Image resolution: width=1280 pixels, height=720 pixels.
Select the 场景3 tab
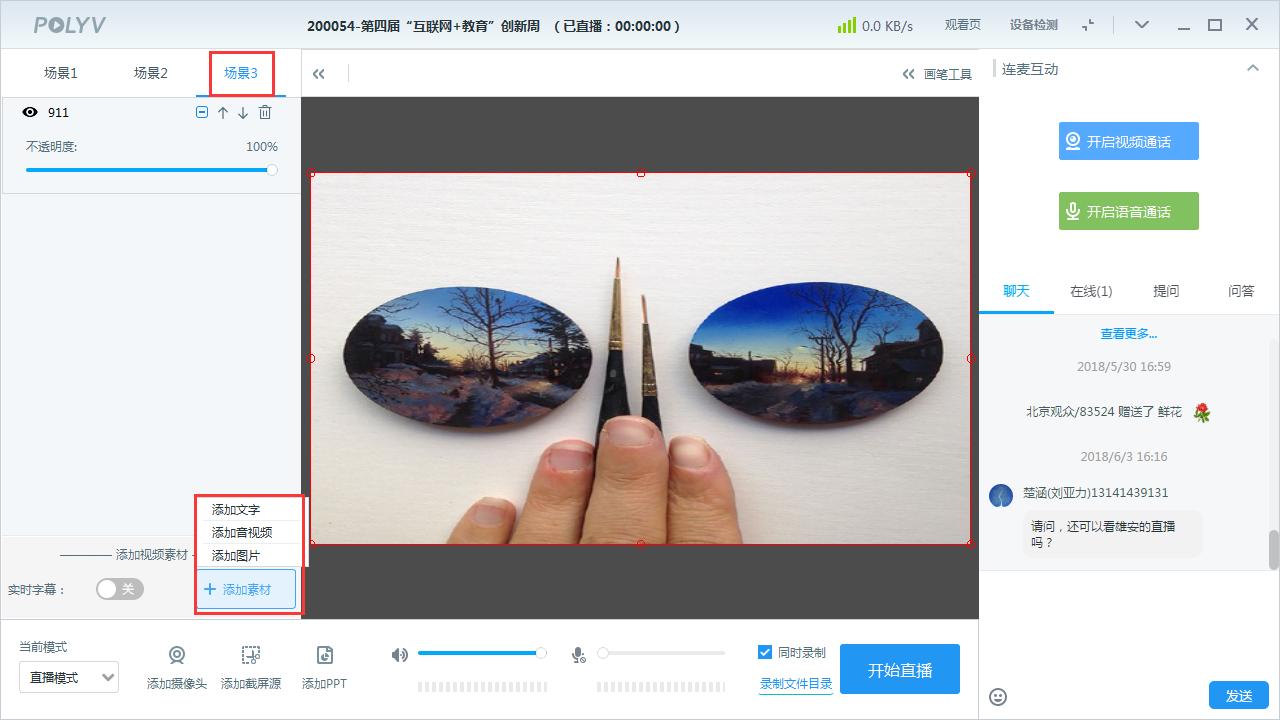(241, 73)
